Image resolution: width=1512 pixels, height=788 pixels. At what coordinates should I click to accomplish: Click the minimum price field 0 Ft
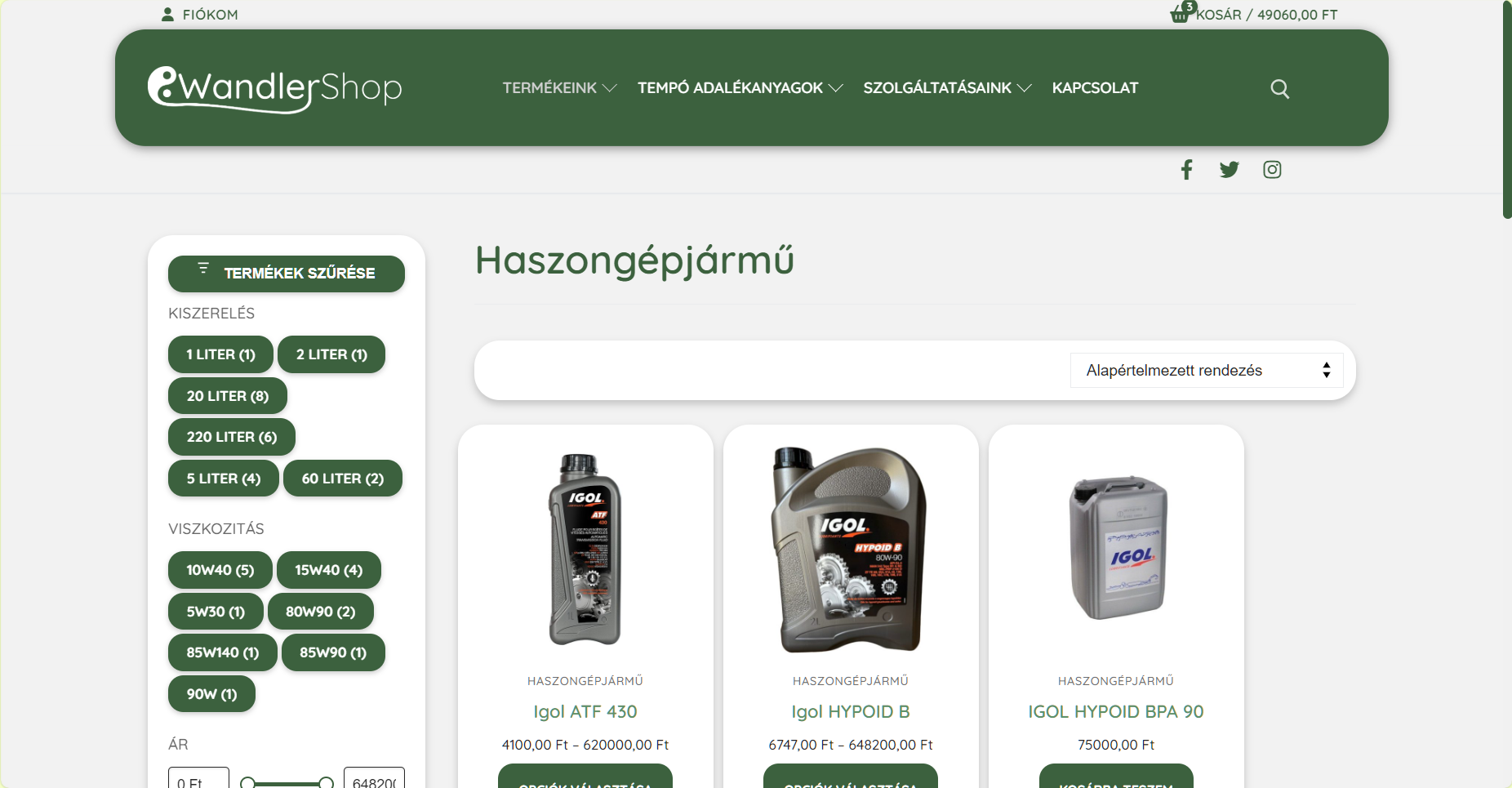pos(198,778)
